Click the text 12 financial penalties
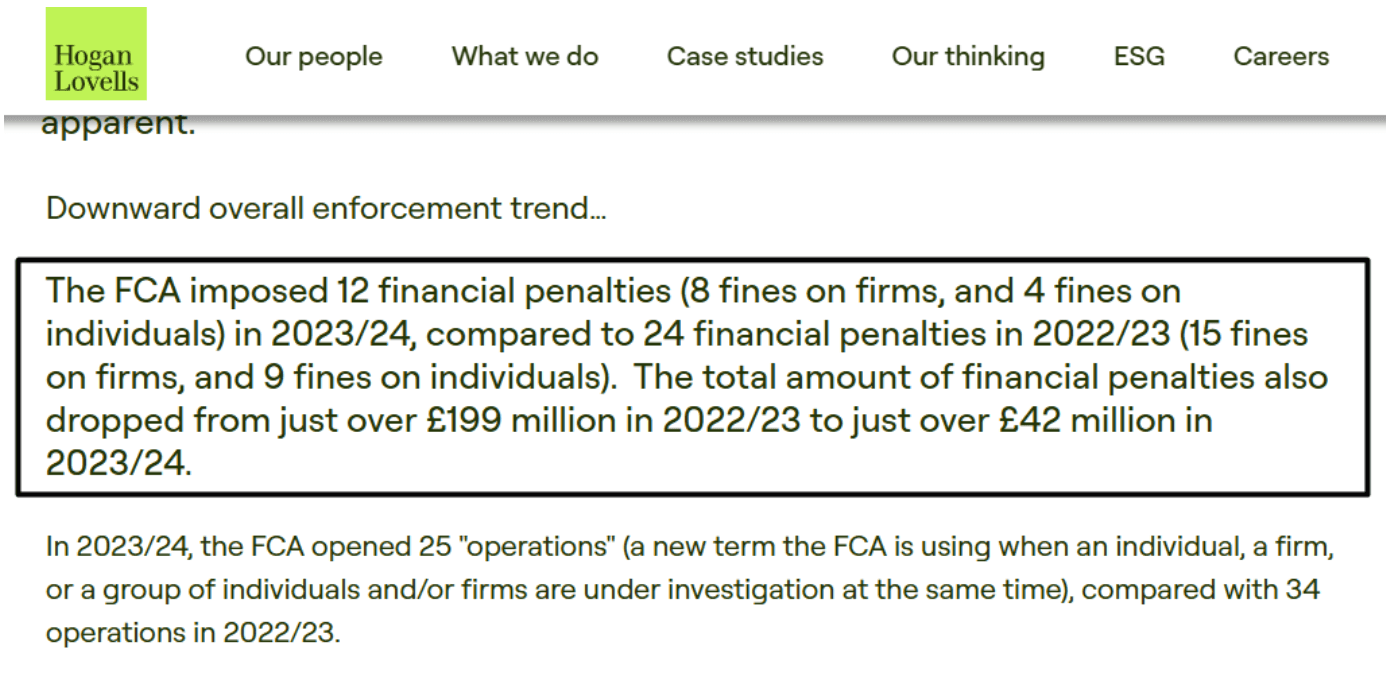Viewport: 1400px width, 676px height. tap(498, 291)
